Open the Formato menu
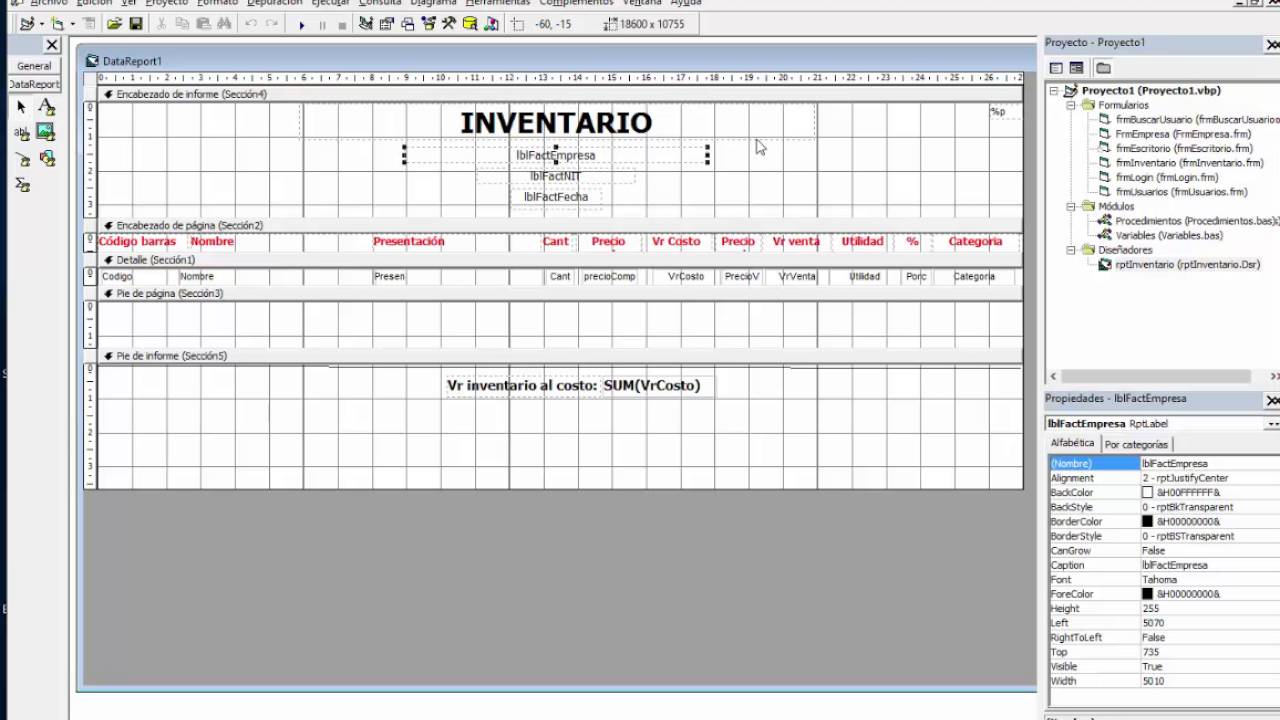 click(x=217, y=3)
